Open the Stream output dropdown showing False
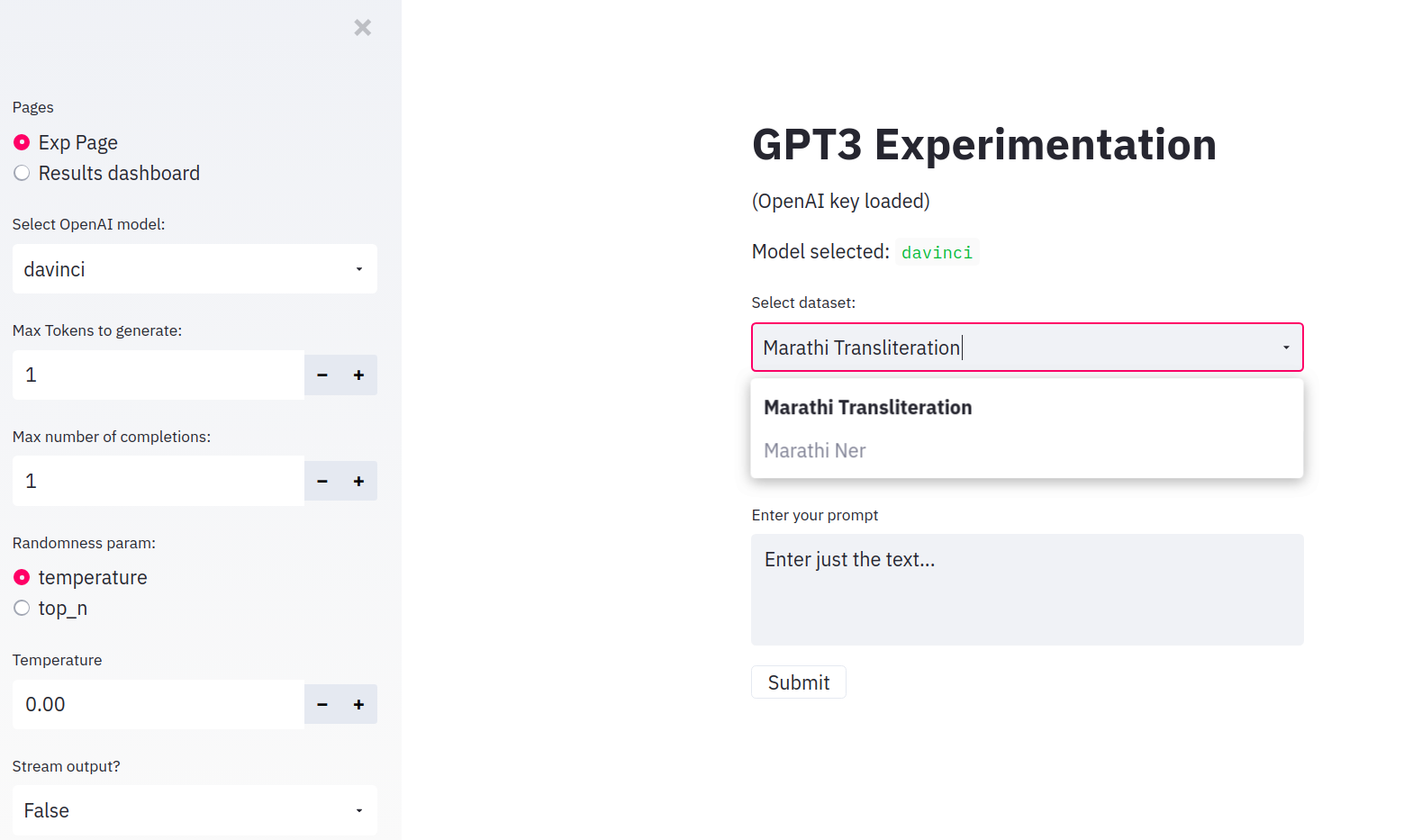This screenshot has height=840, width=1422. click(195, 810)
